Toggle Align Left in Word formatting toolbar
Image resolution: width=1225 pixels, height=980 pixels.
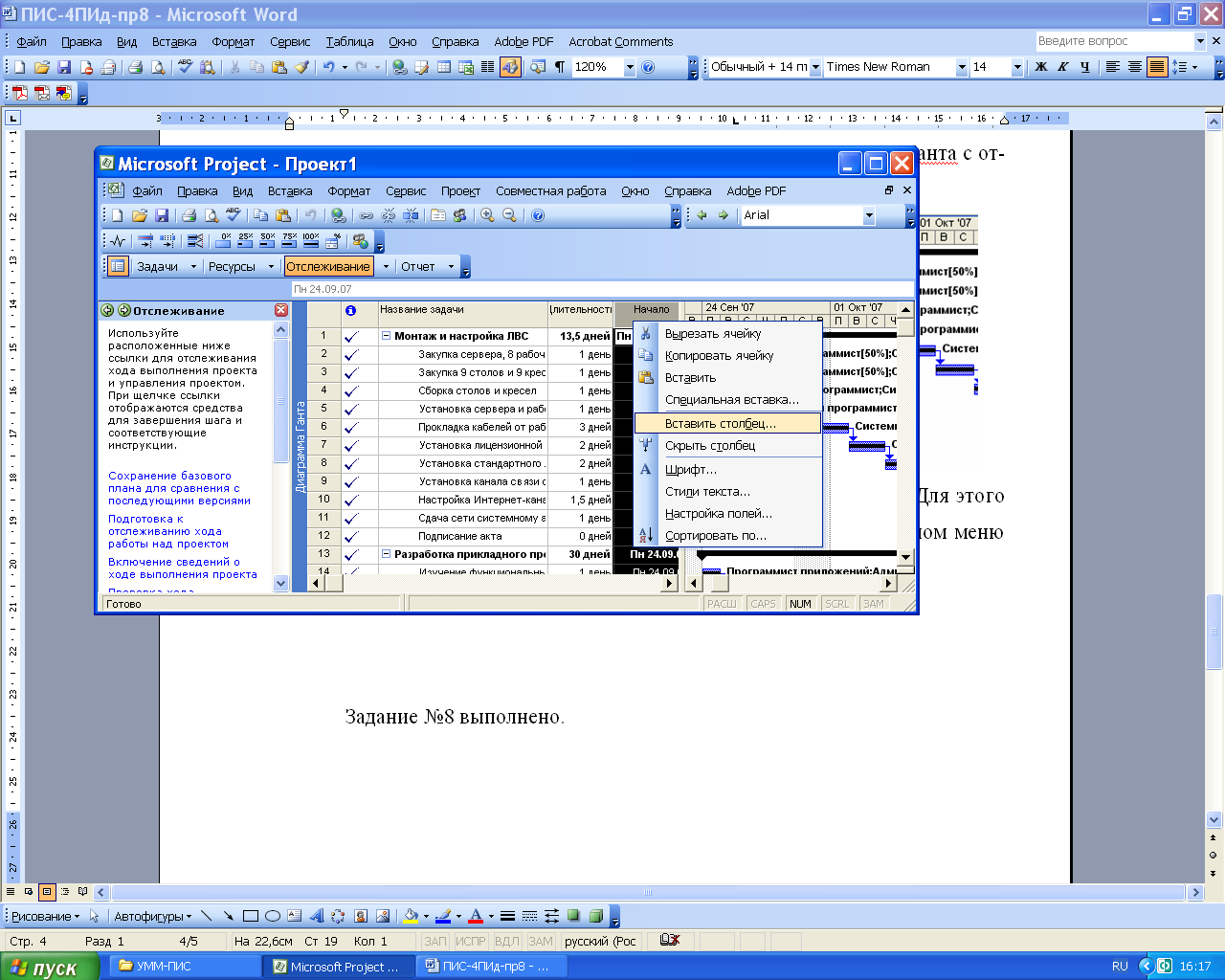(x=1113, y=67)
